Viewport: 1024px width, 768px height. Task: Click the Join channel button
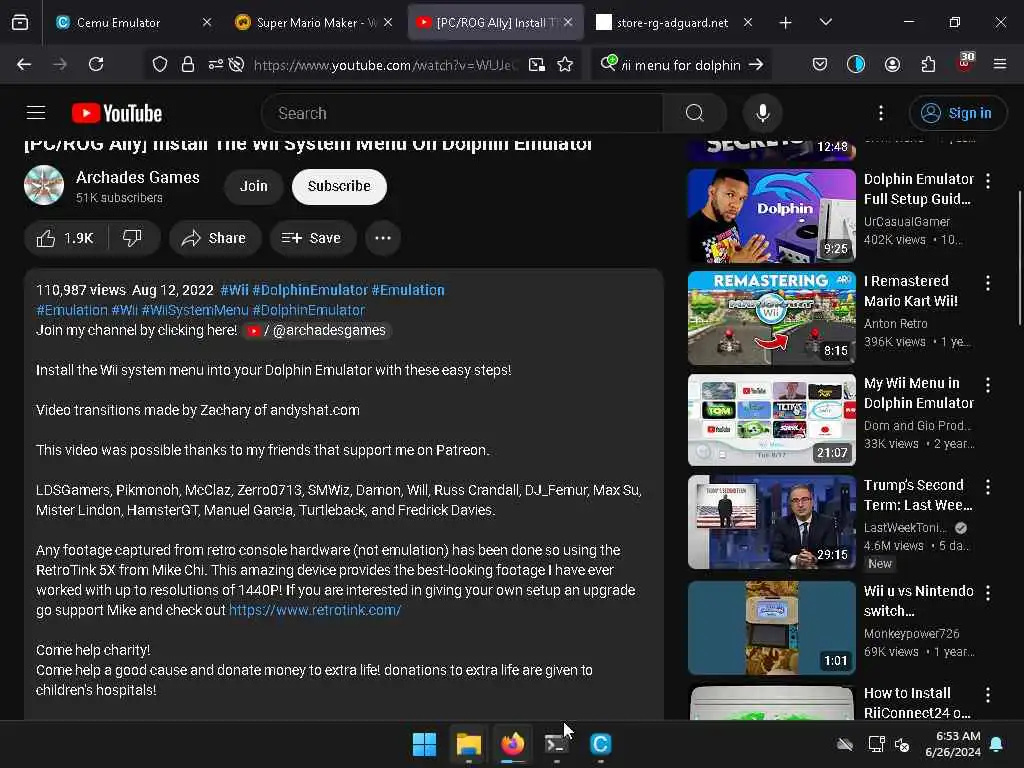[253, 186]
